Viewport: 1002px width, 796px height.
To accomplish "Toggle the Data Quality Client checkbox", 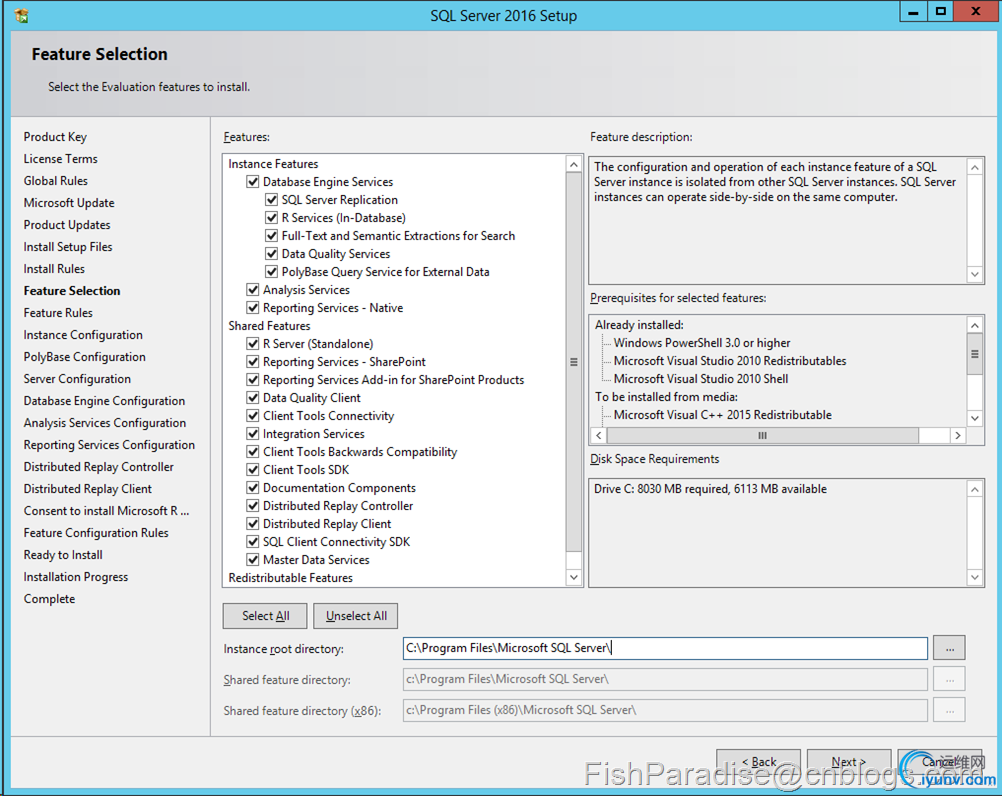I will click(253, 397).
